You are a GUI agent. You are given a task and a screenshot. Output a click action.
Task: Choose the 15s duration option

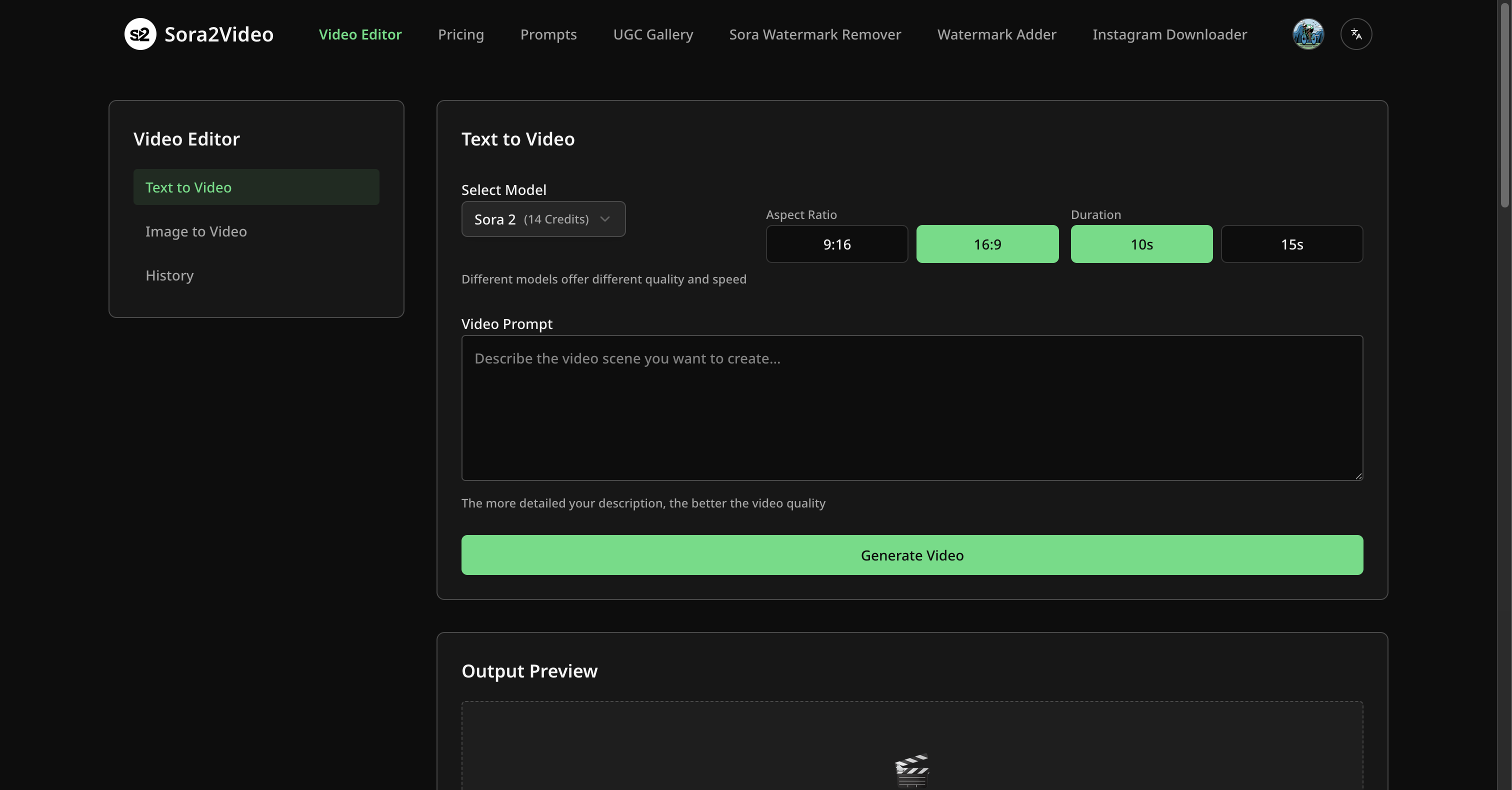pyautogui.click(x=1291, y=244)
